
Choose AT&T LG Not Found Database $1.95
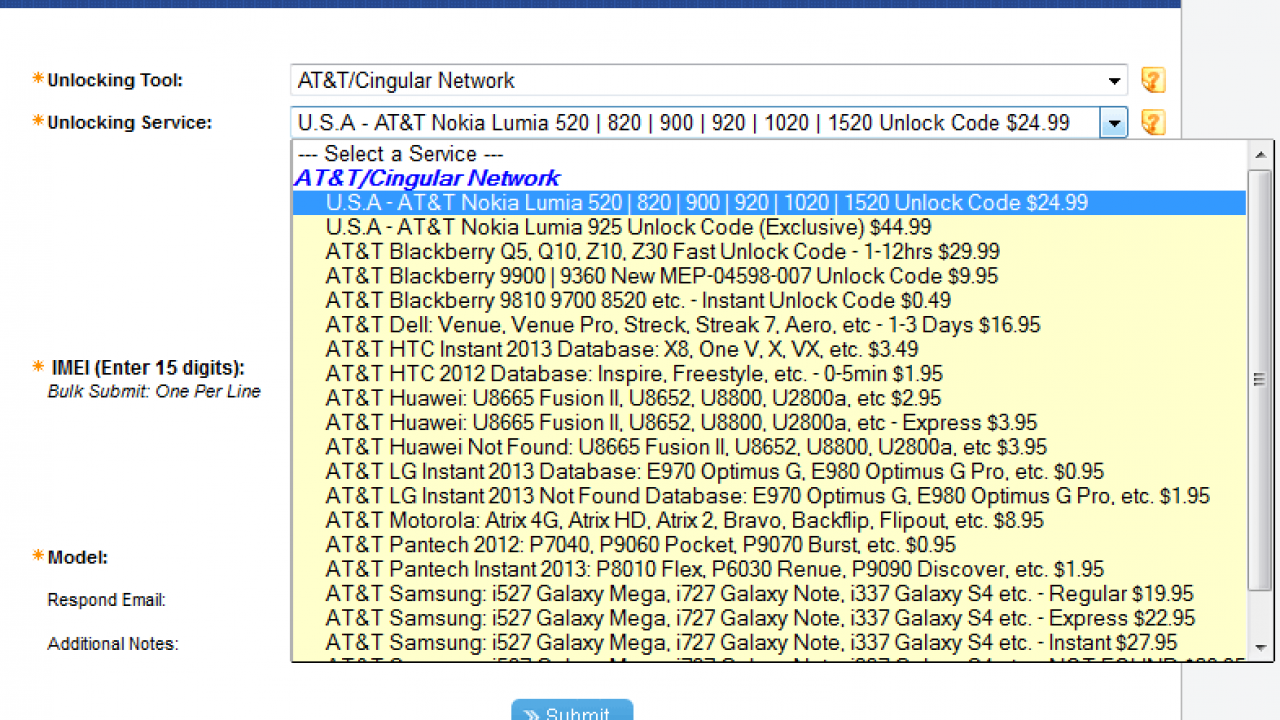(769, 496)
